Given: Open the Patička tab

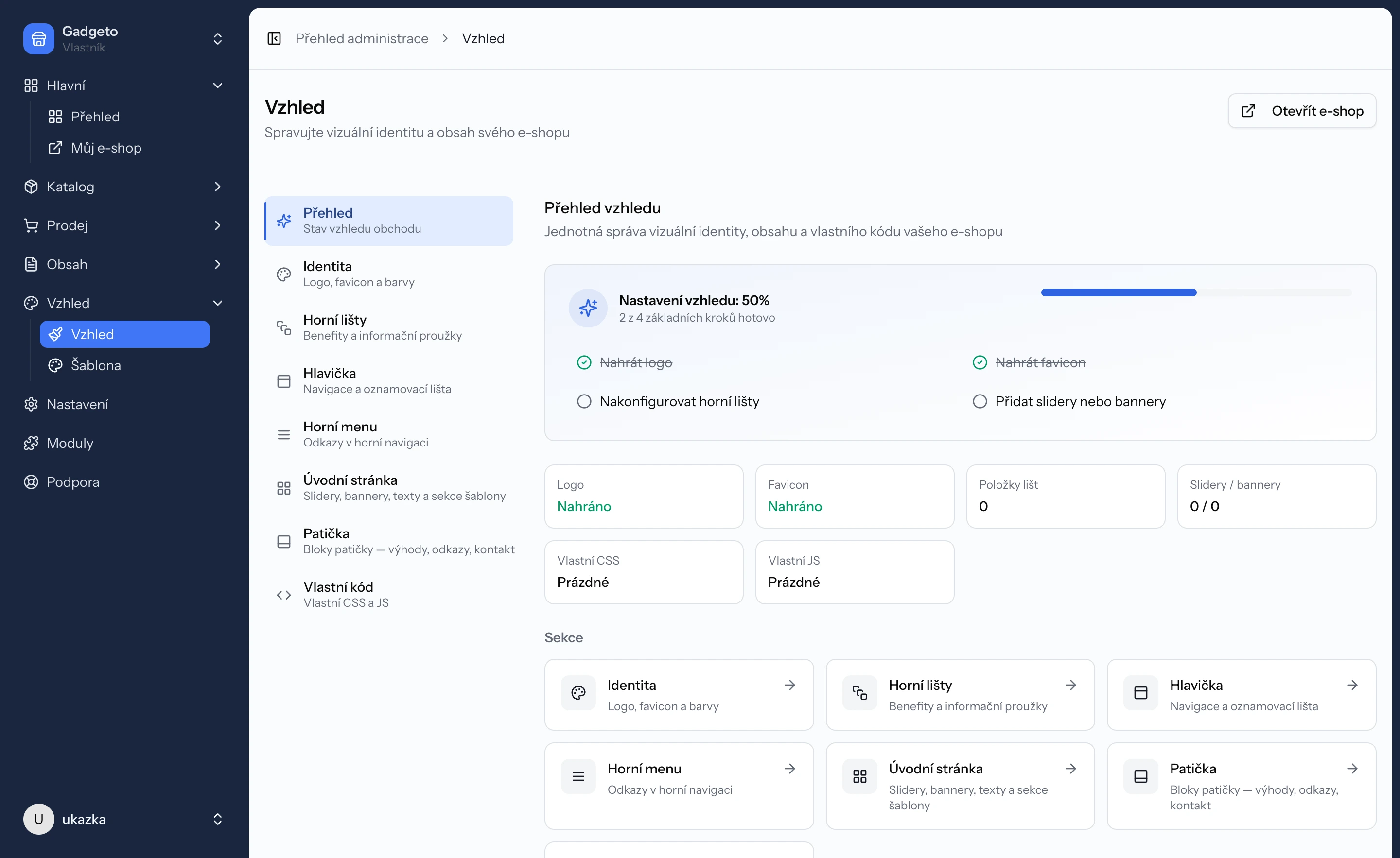Looking at the screenshot, I should click(x=389, y=541).
